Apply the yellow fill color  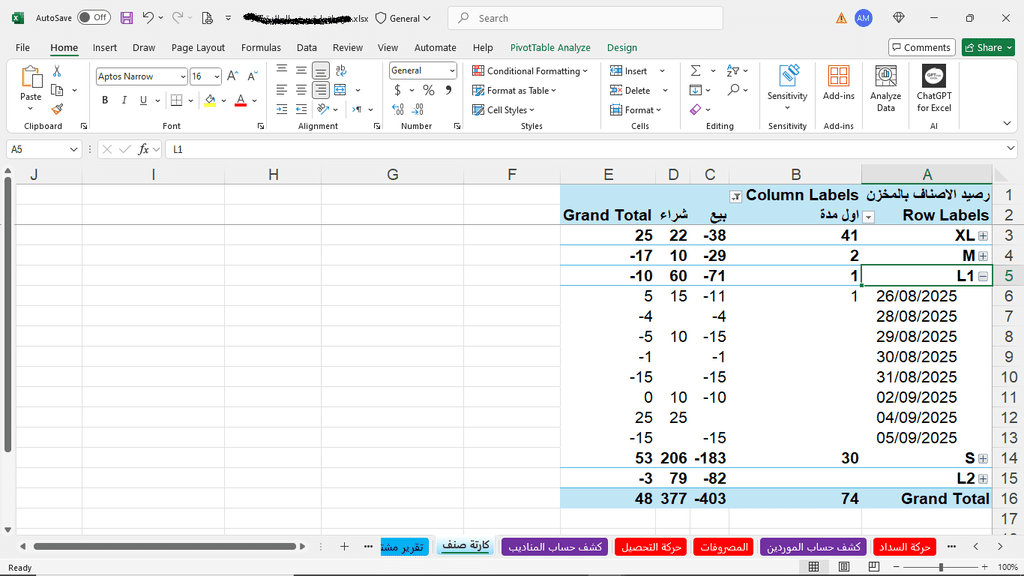(209, 100)
